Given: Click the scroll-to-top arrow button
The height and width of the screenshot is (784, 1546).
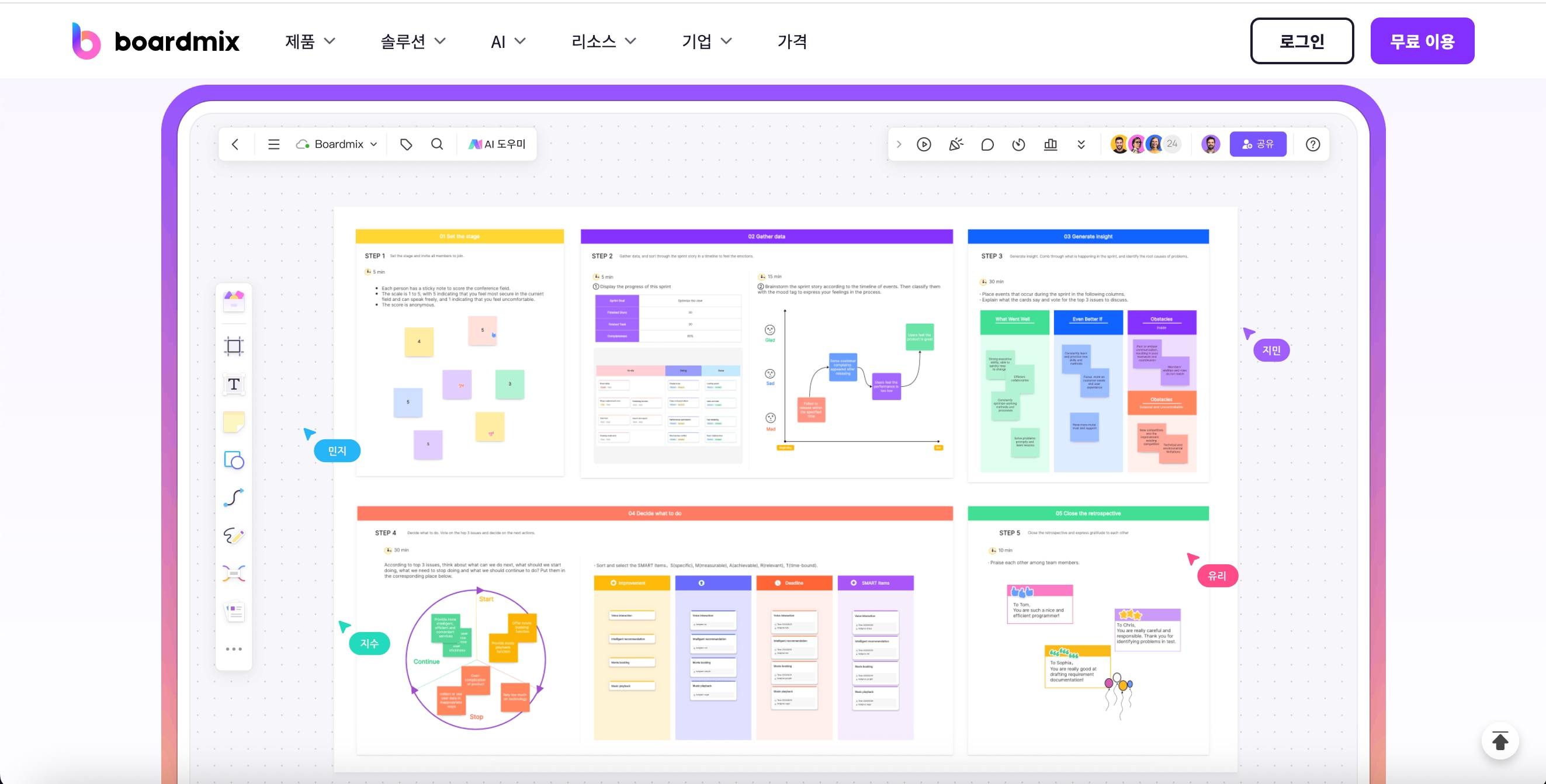Looking at the screenshot, I should (1500, 741).
